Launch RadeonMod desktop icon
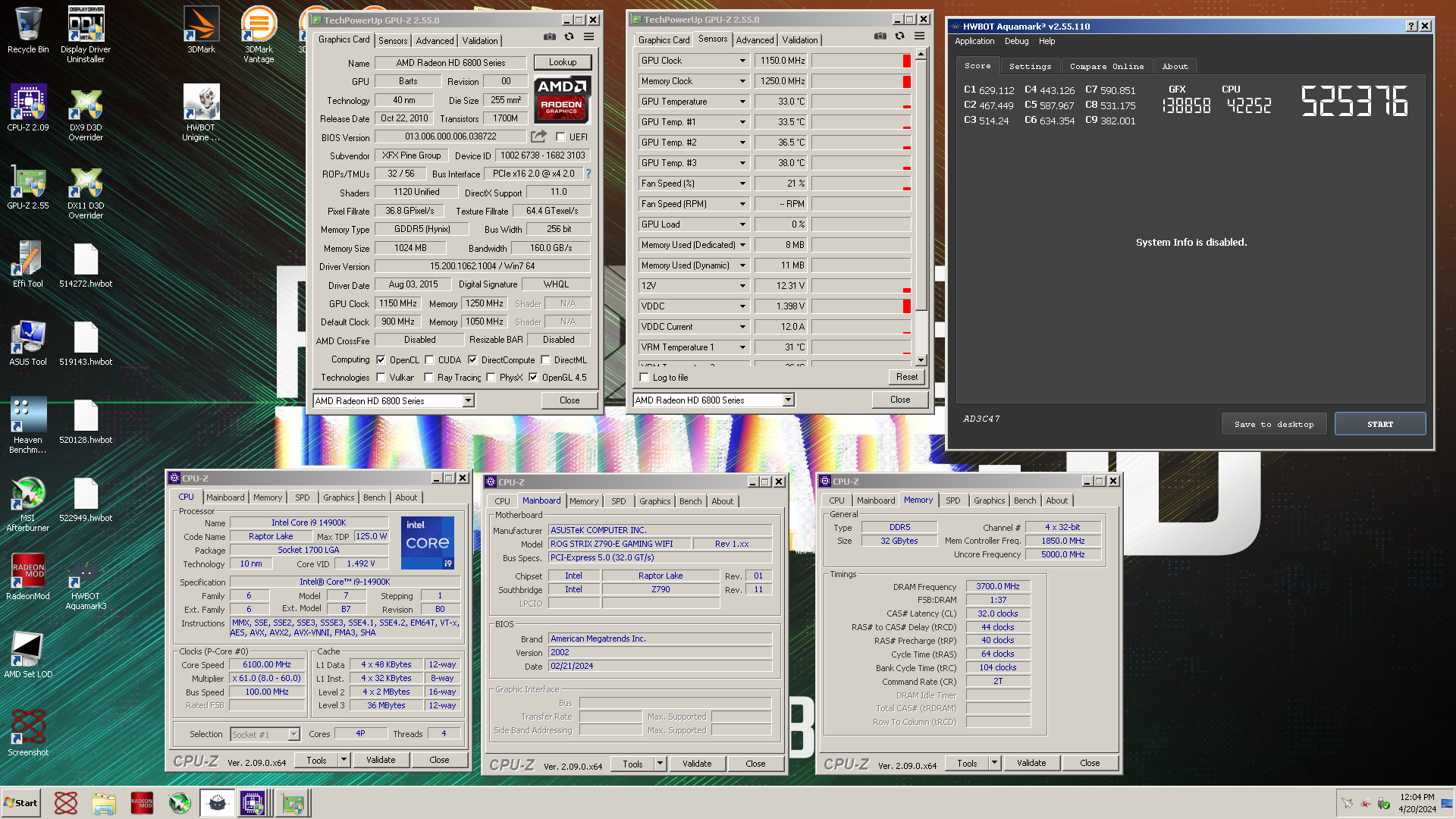Image resolution: width=1456 pixels, height=819 pixels. [x=28, y=576]
